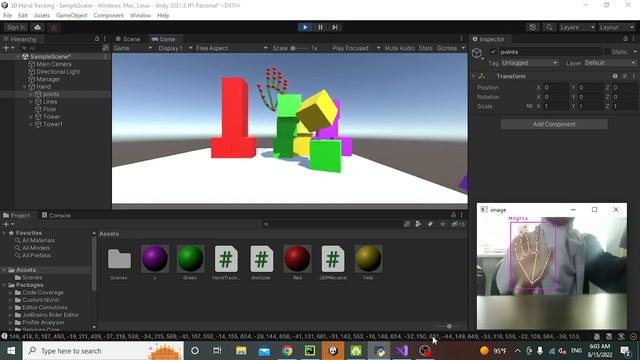This screenshot has width=640, height=360.
Task: Open the cloud services icon
Action: (x=38, y=27)
